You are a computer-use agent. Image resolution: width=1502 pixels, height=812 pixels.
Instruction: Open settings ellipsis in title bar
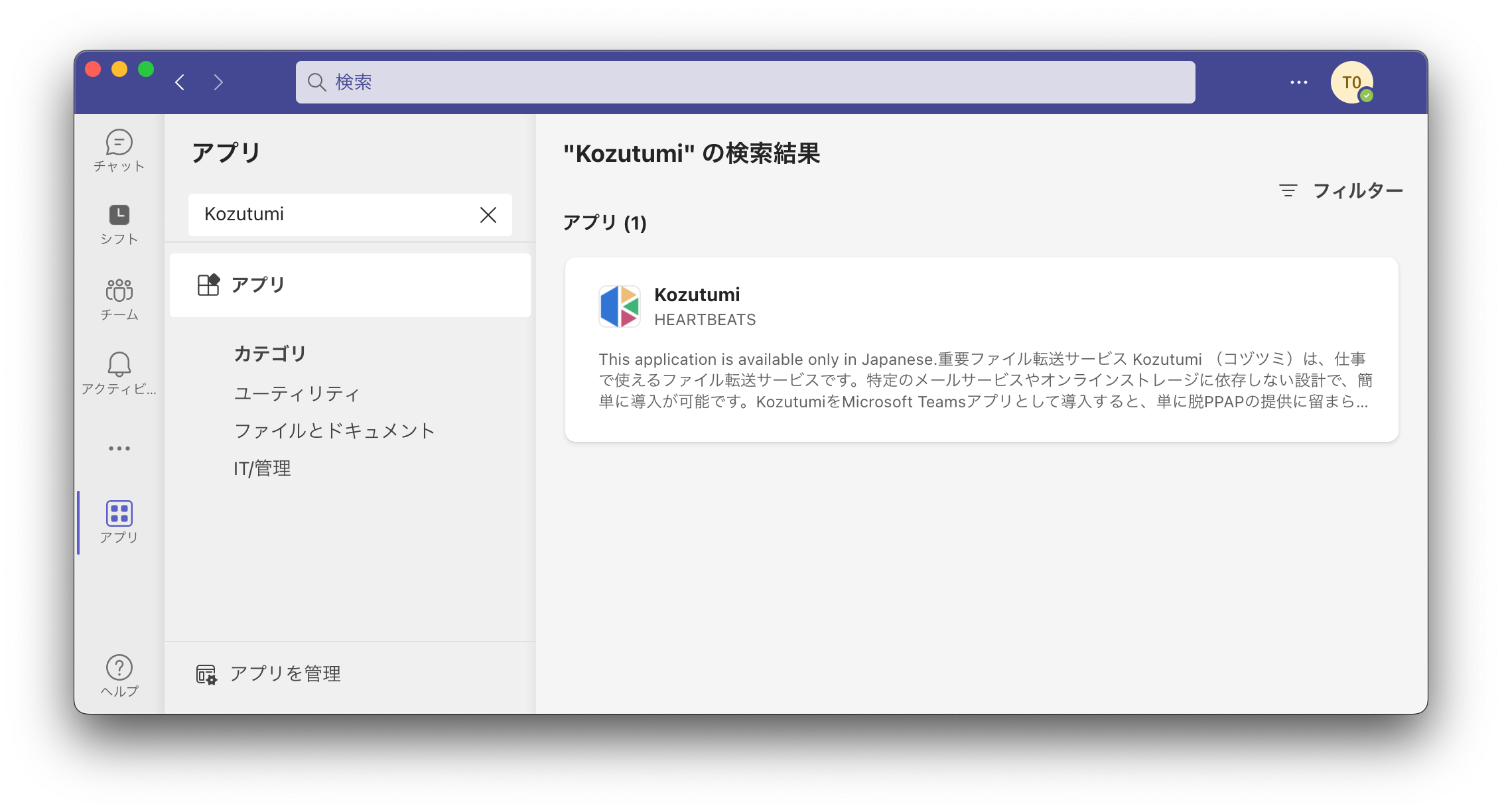(x=1298, y=82)
